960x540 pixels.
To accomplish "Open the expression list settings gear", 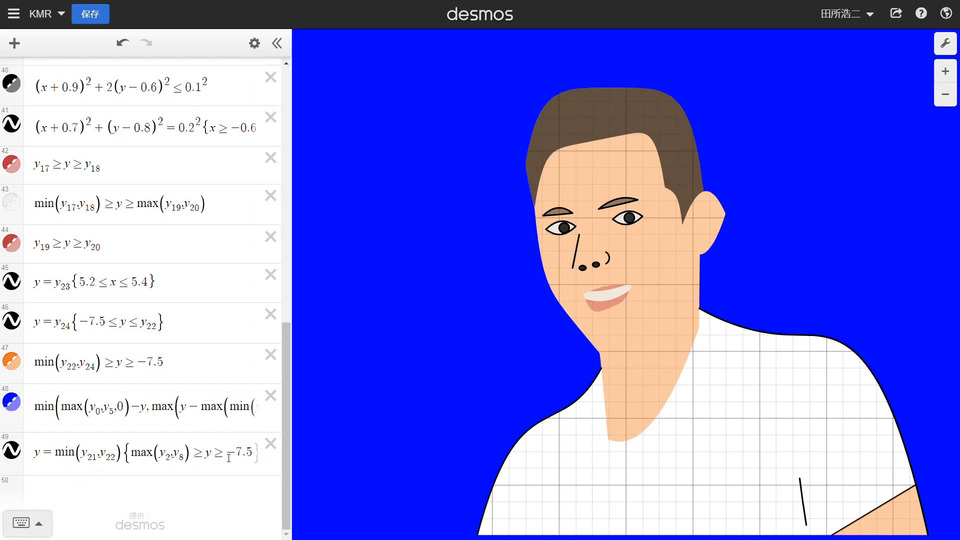I will click(254, 44).
